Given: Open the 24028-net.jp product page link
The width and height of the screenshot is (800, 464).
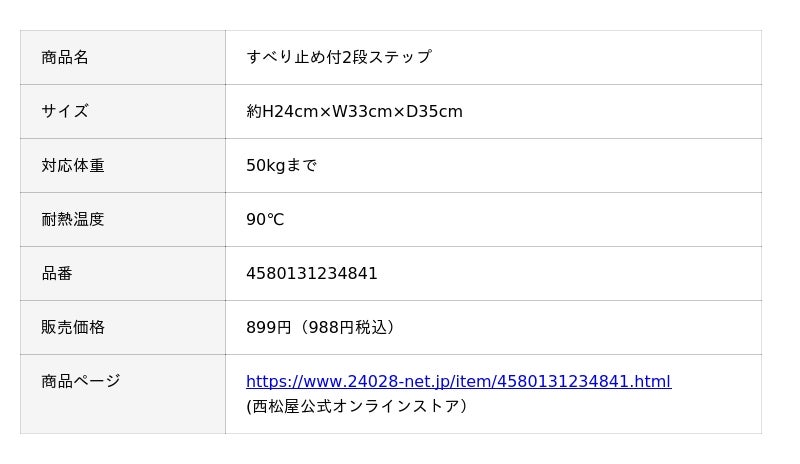Looking at the screenshot, I should (458, 381).
